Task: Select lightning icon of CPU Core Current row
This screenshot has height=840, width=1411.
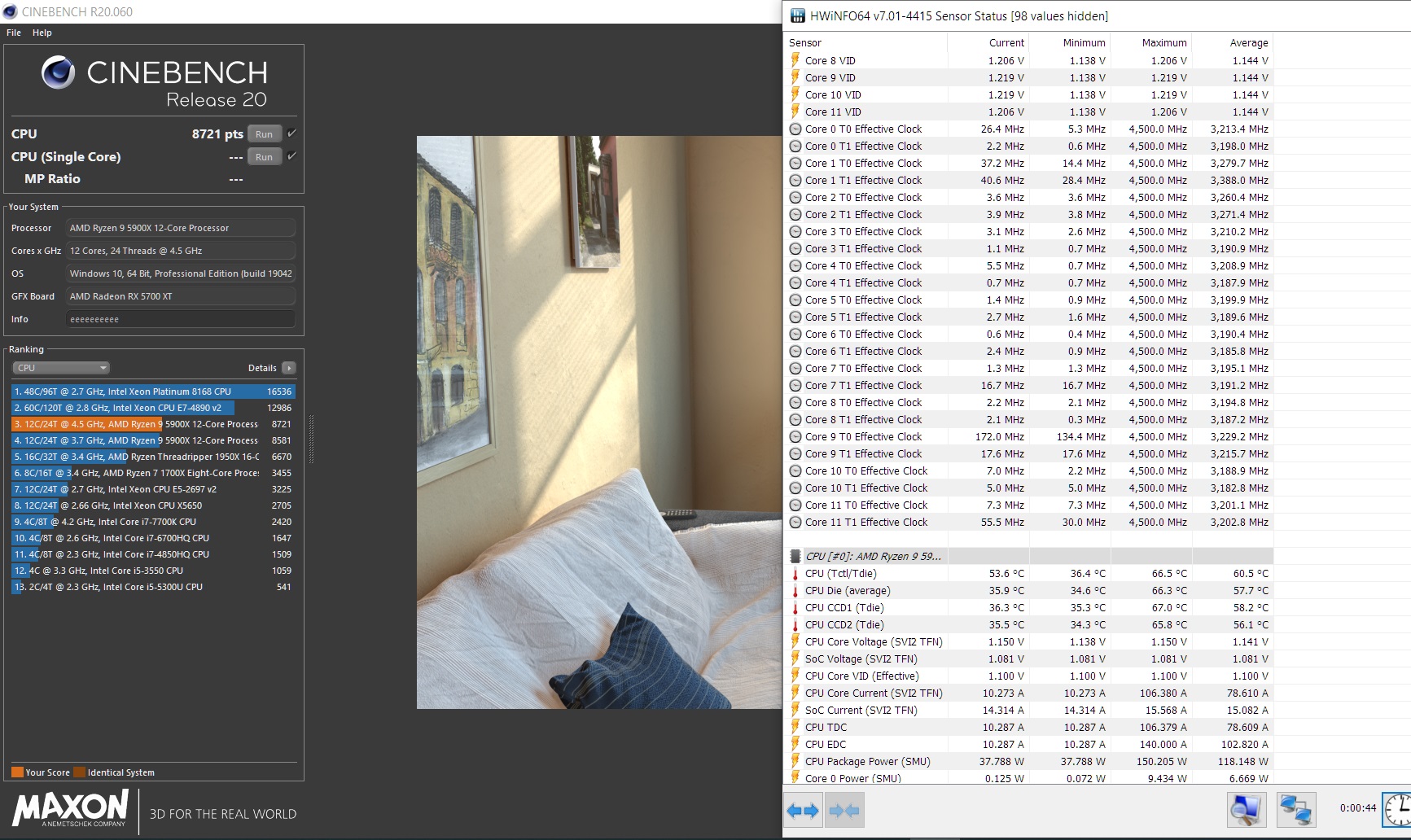Action: point(795,693)
